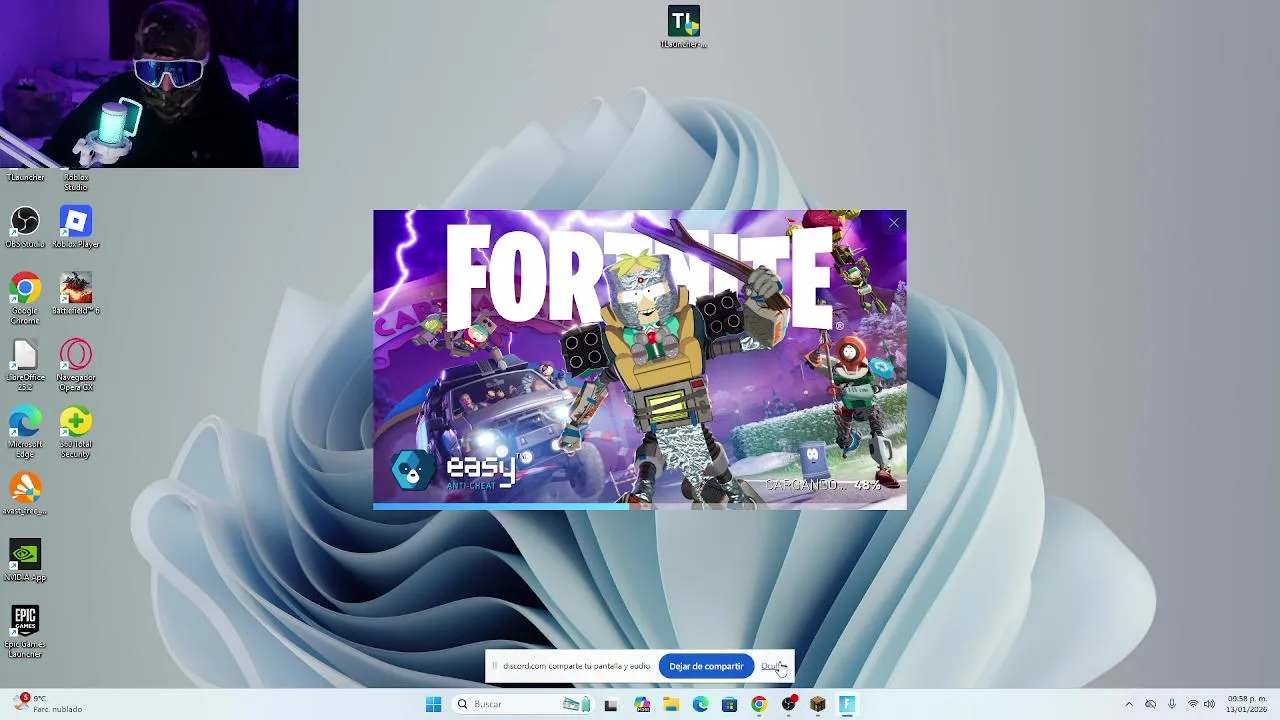Click Dejar de compartir button
The image size is (1280, 720).
tap(706, 666)
